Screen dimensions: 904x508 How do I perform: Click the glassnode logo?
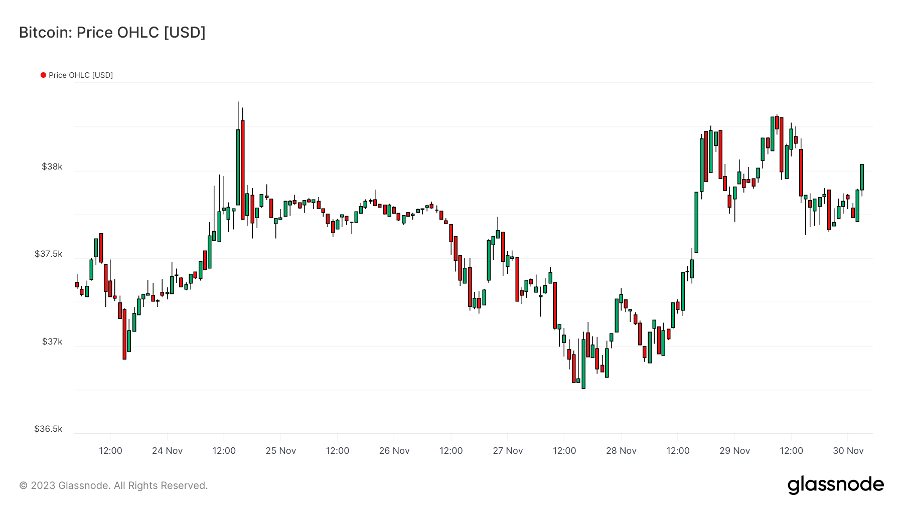click(x=835, y=485)
